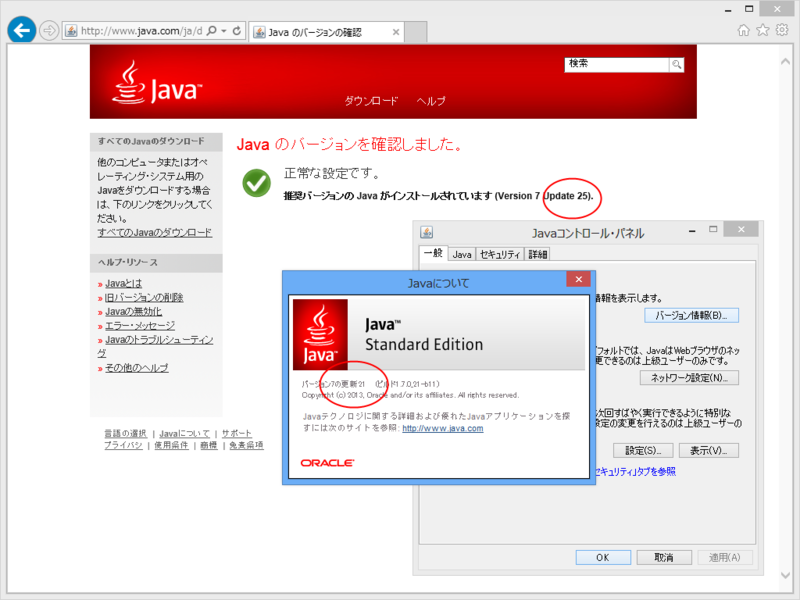Click the browser forward arrow button
The width and height of the screenshot is (800, 600).
click(x=49, y=31)
